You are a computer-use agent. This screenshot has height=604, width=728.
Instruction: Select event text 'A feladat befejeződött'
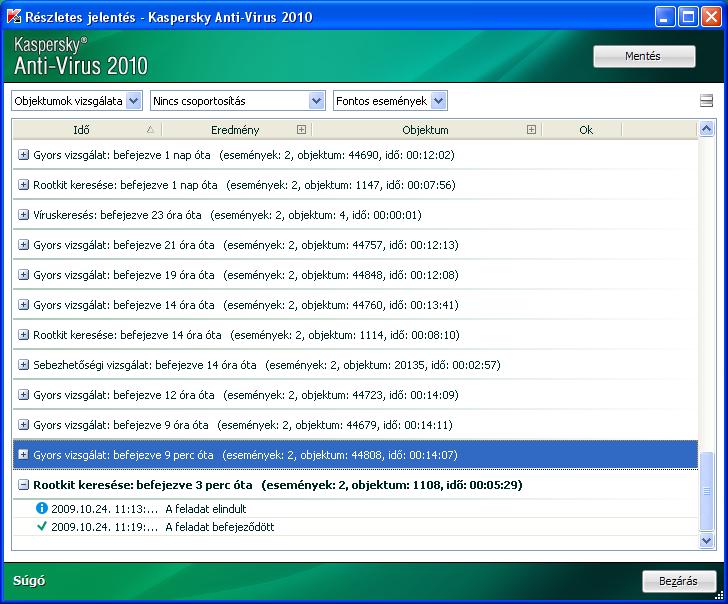point(220,527)
